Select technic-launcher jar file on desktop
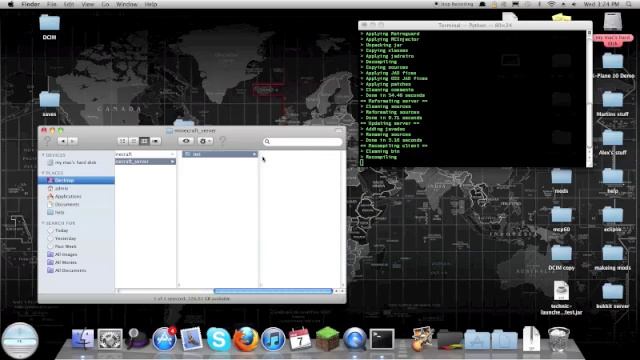Viewport: 640px width, 360px height. coord(562,298)
